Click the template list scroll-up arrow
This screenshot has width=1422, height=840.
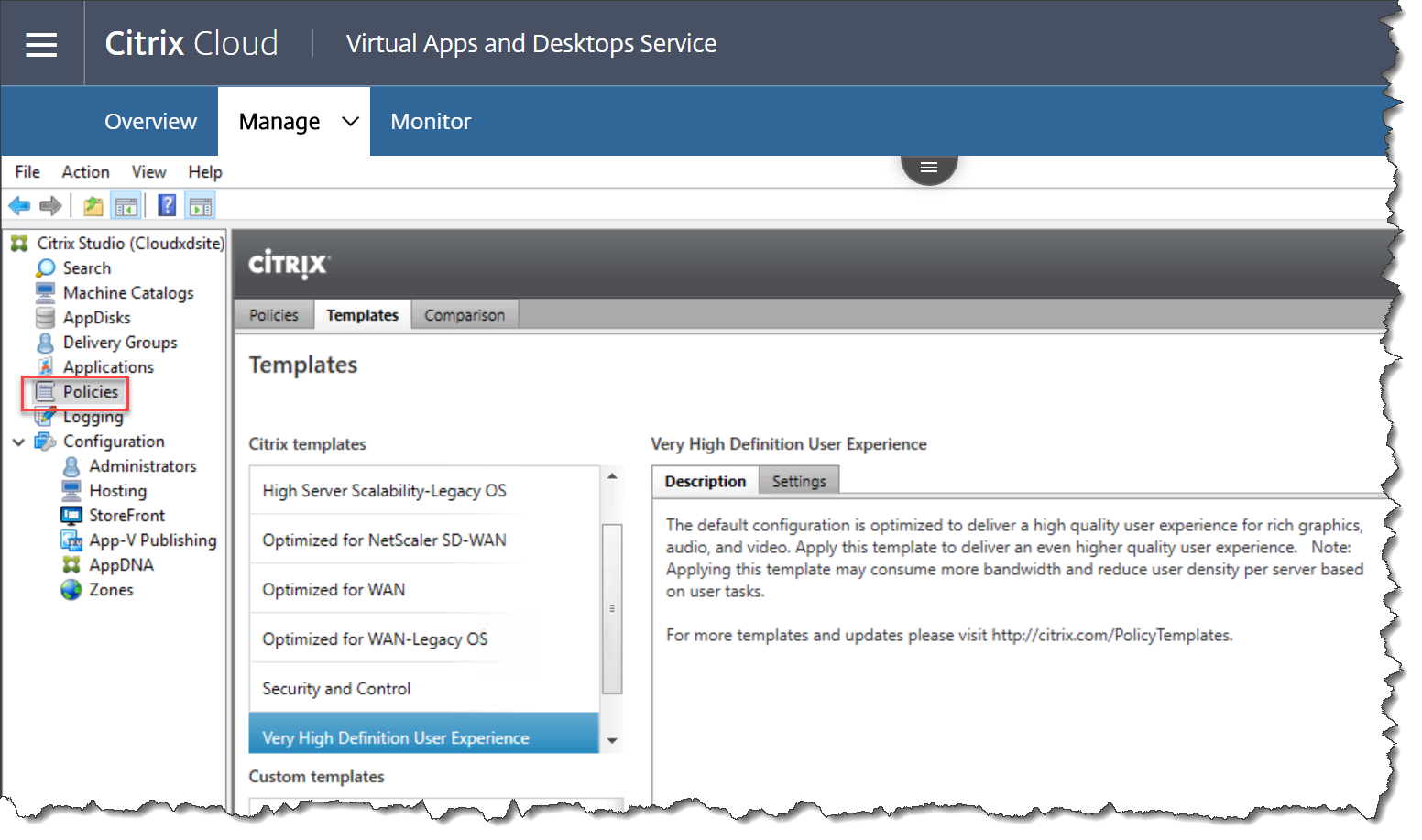click(x=612, y=476)
